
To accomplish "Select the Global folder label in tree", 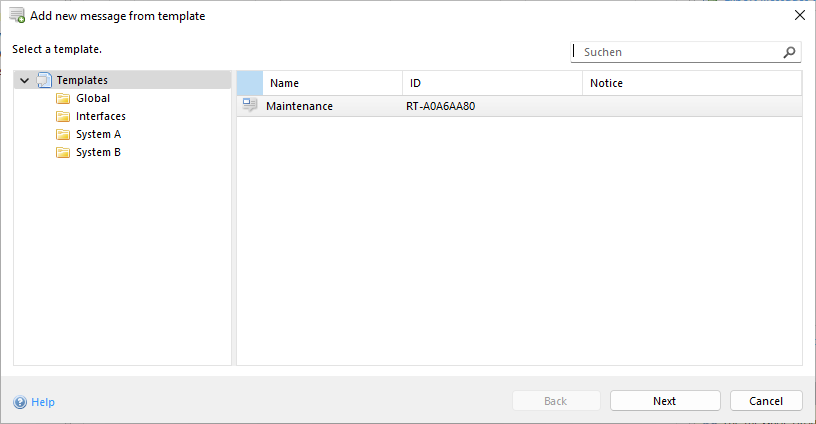I will [x=93, y=98].
